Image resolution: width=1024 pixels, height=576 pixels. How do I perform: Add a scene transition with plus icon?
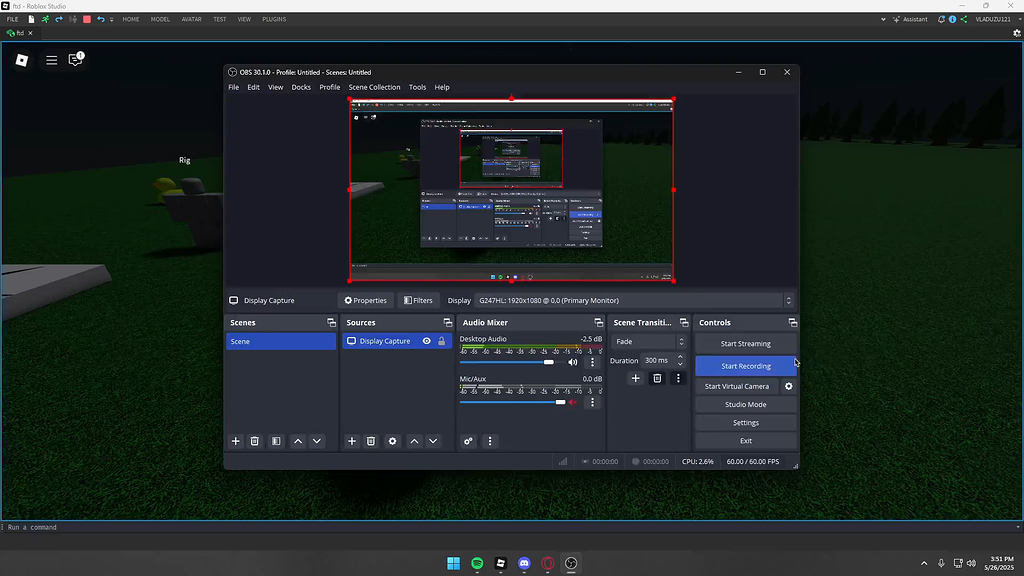(x=635, y=378)
